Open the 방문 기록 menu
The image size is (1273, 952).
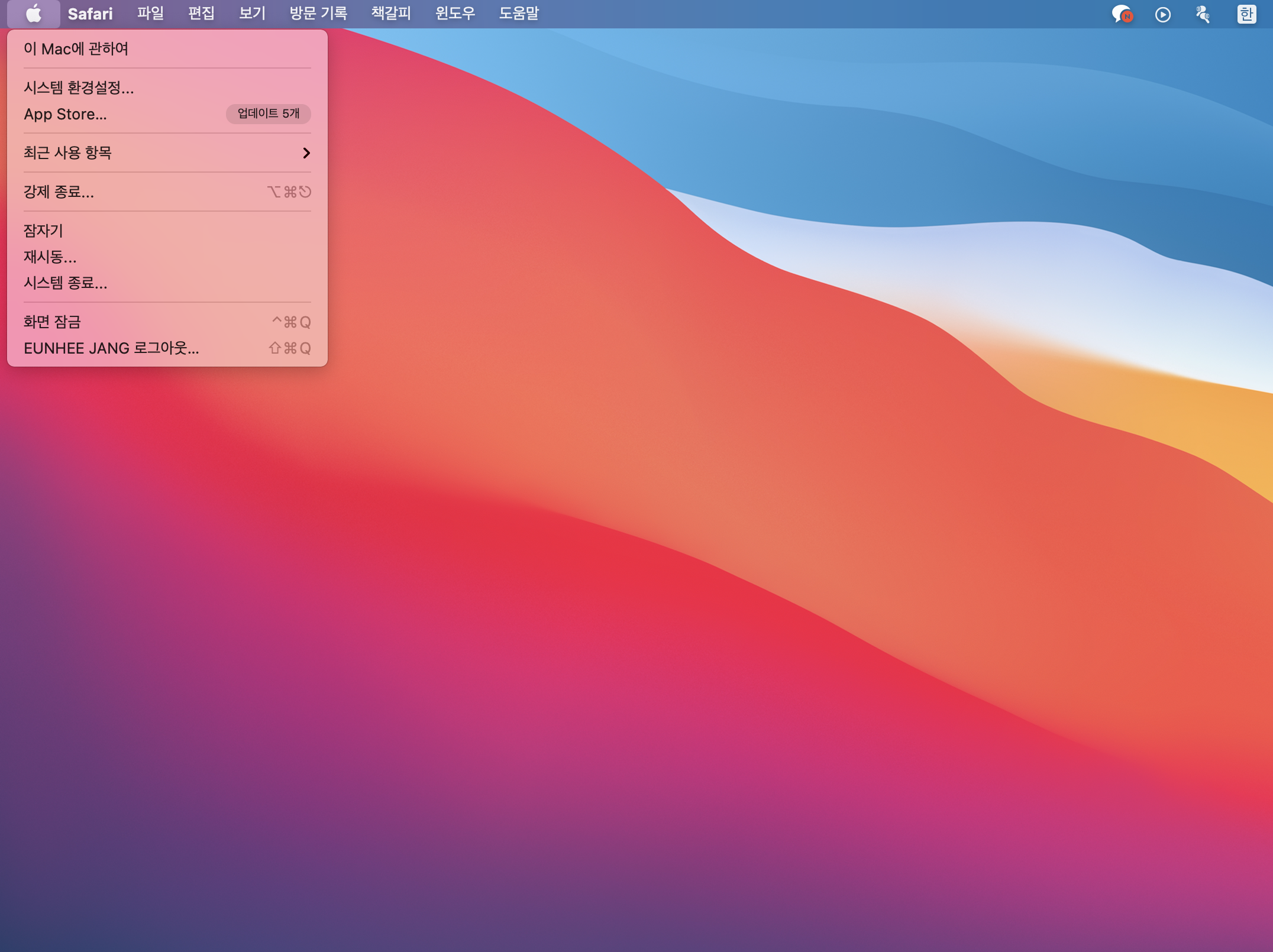click(318, 14)
